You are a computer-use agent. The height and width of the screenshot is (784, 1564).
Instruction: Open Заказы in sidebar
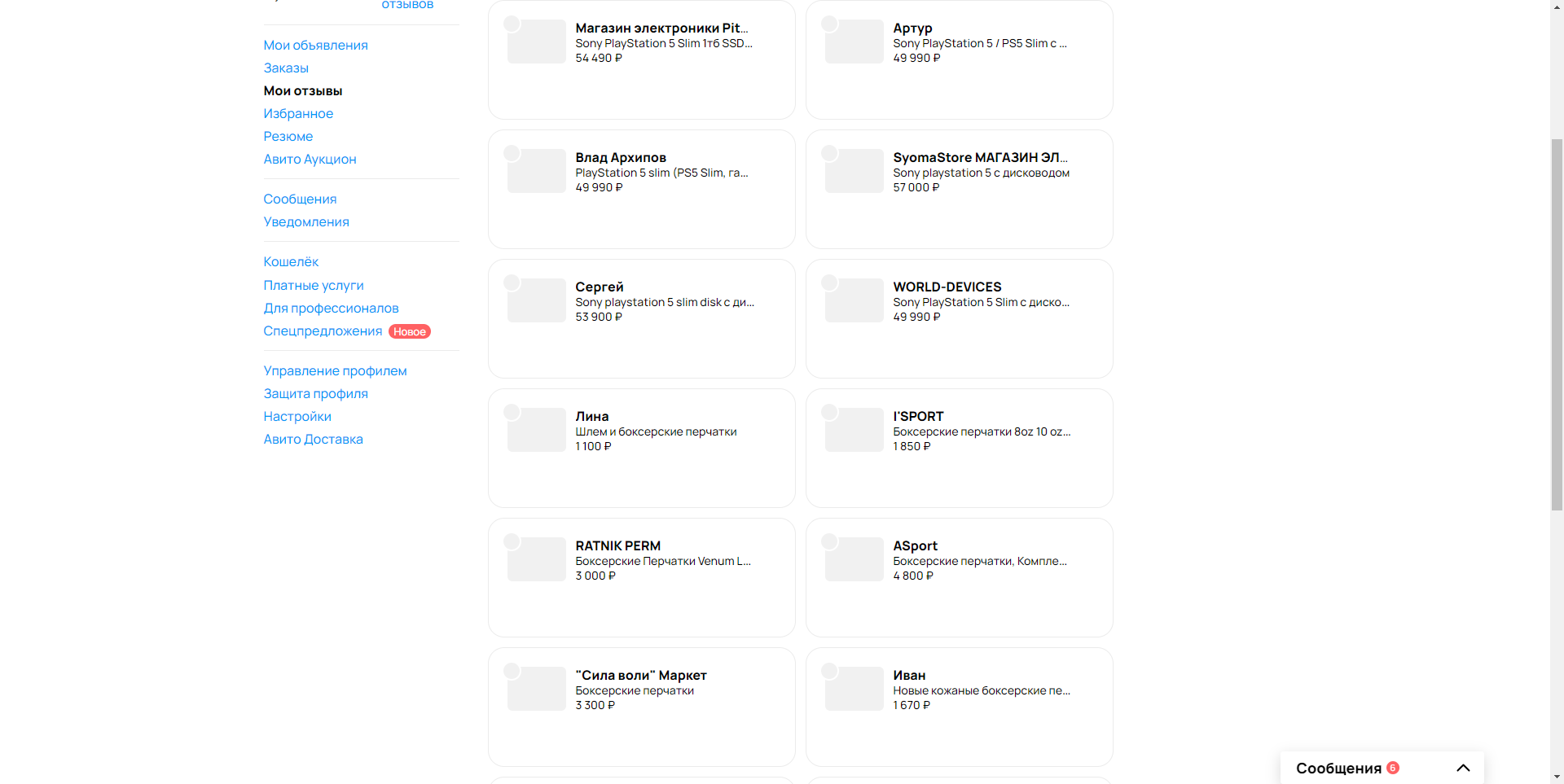coord(286,68)
